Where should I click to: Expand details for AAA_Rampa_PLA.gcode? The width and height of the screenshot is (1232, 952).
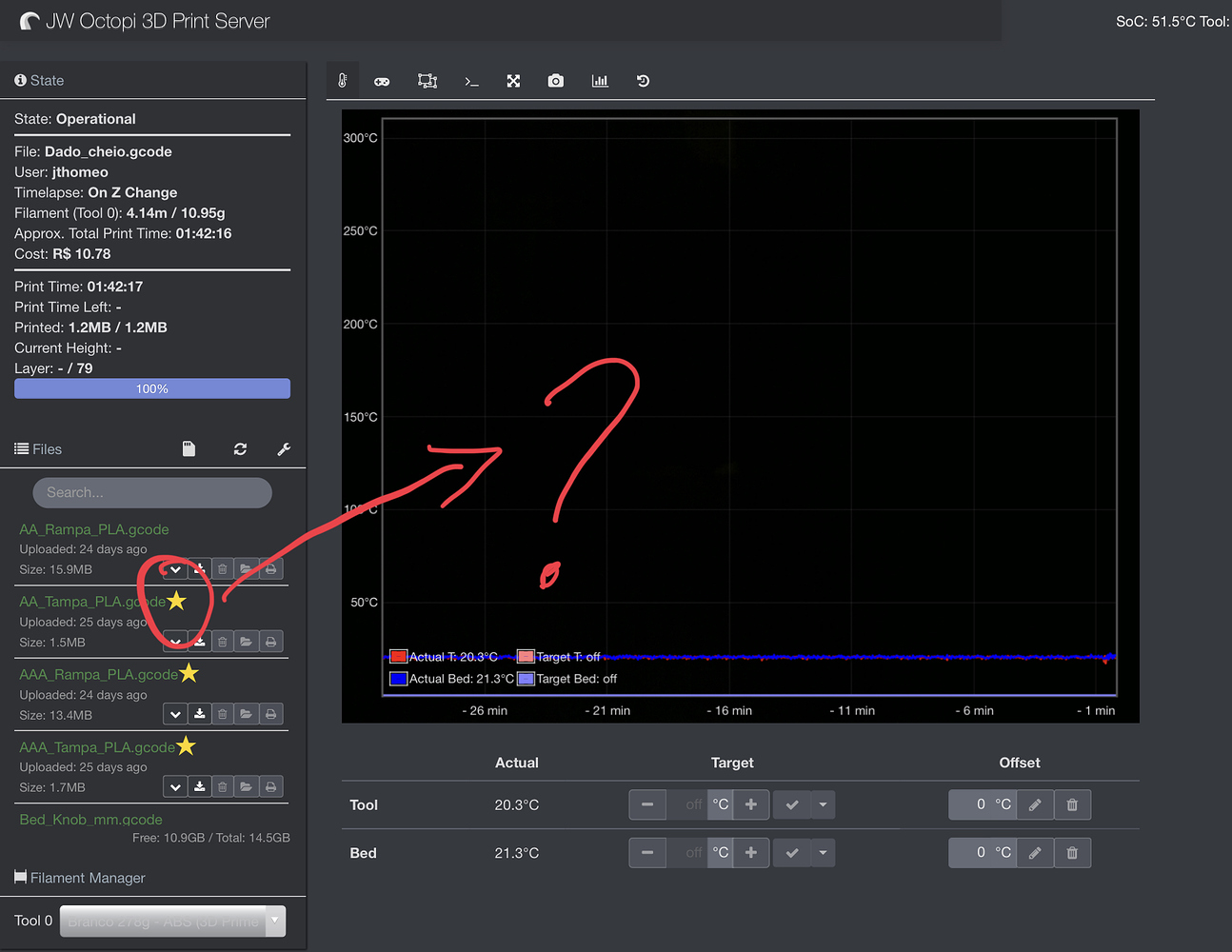tap(175, 714)
